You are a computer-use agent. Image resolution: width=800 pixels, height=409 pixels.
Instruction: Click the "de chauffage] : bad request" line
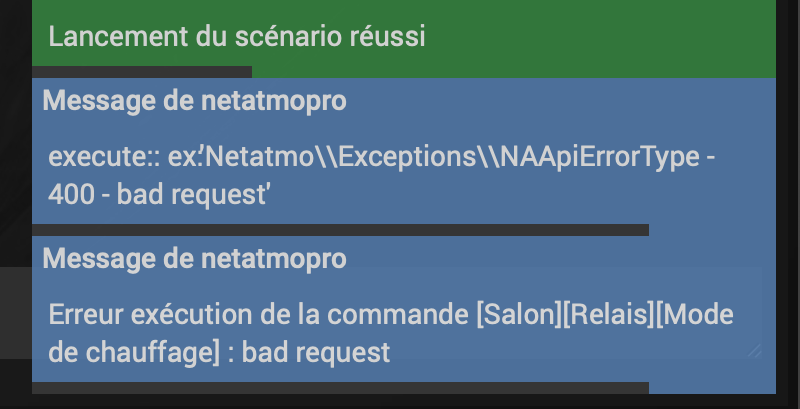(219, 352)
